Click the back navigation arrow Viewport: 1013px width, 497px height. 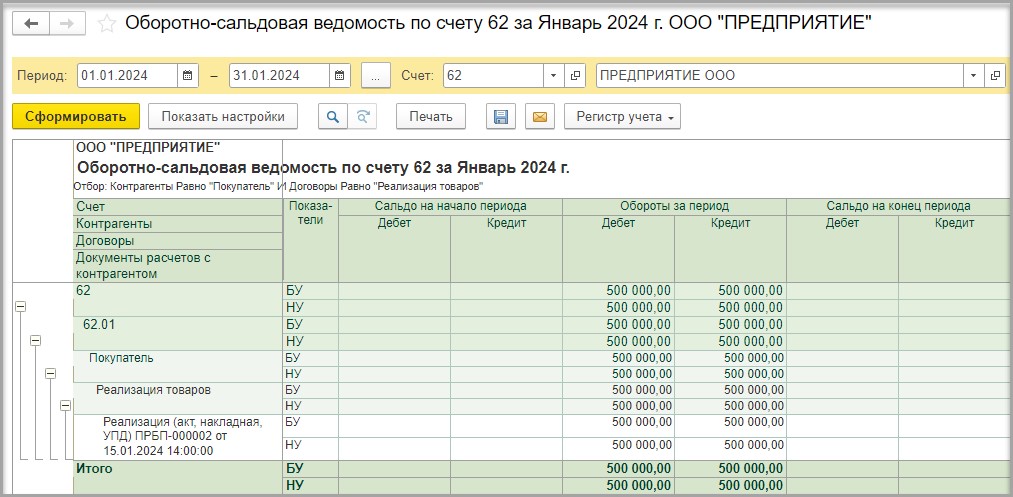click(31, 23)
